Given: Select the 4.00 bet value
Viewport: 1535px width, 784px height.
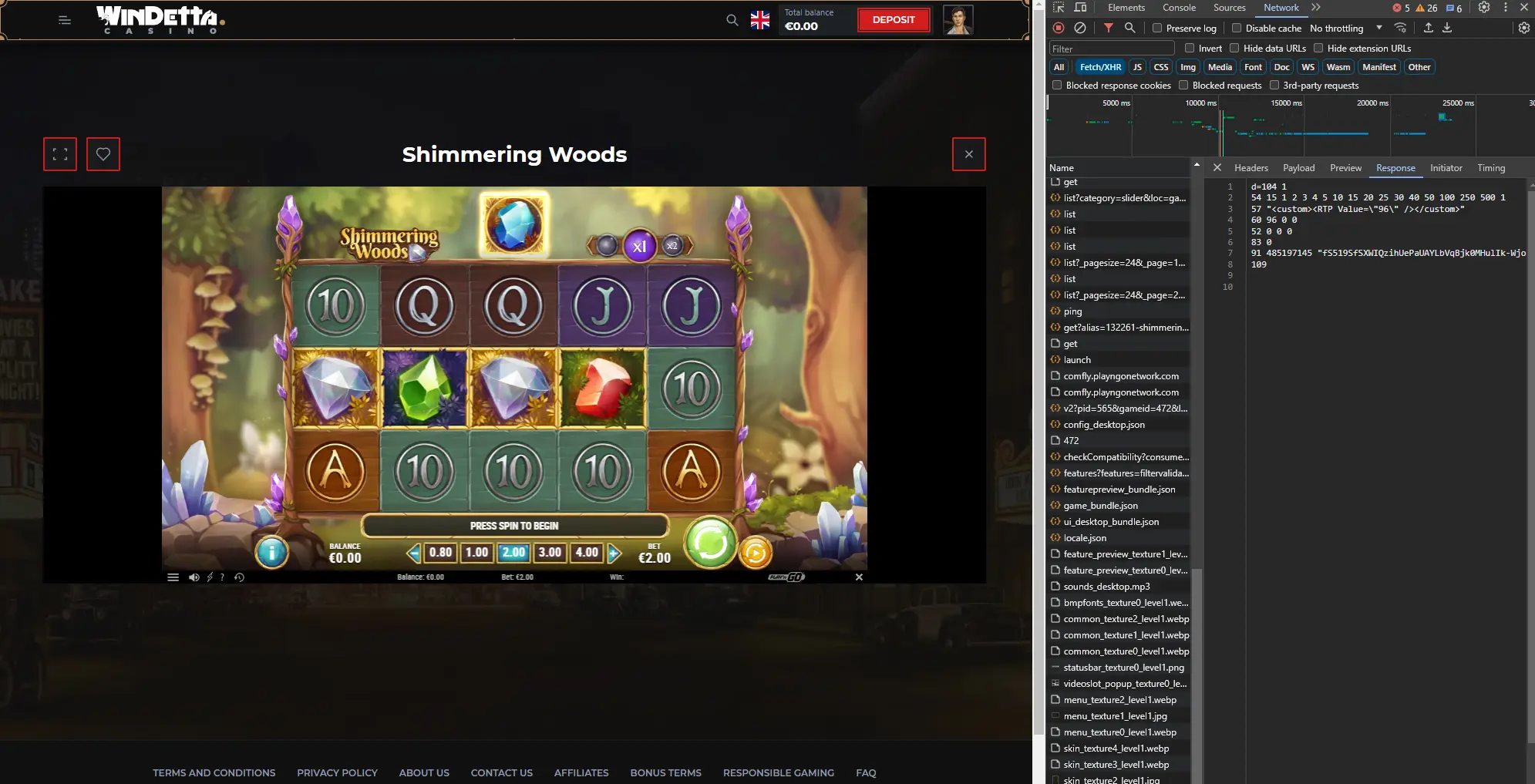Looking at the screenshot, I should 587,552.
